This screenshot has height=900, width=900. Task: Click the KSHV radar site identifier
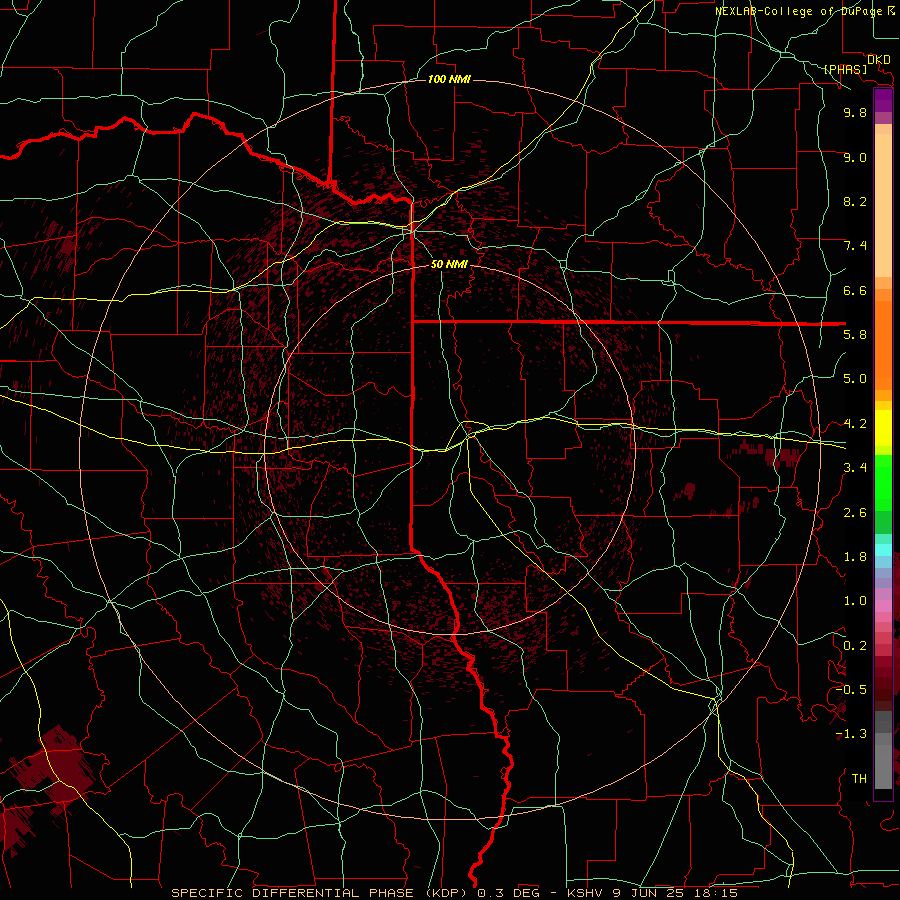[x=585, y=893]
